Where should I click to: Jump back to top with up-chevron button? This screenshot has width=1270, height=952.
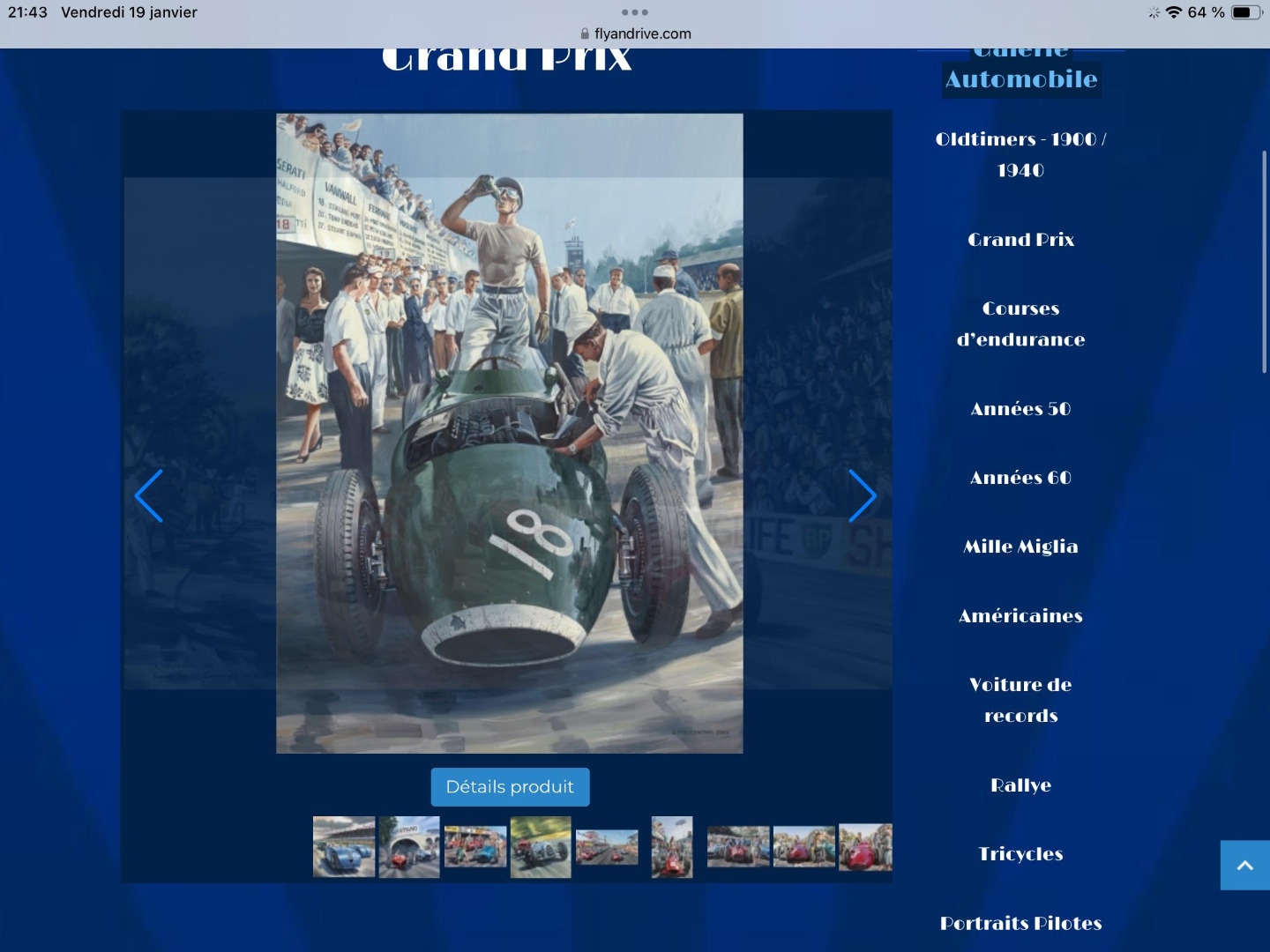[1245, 865]
